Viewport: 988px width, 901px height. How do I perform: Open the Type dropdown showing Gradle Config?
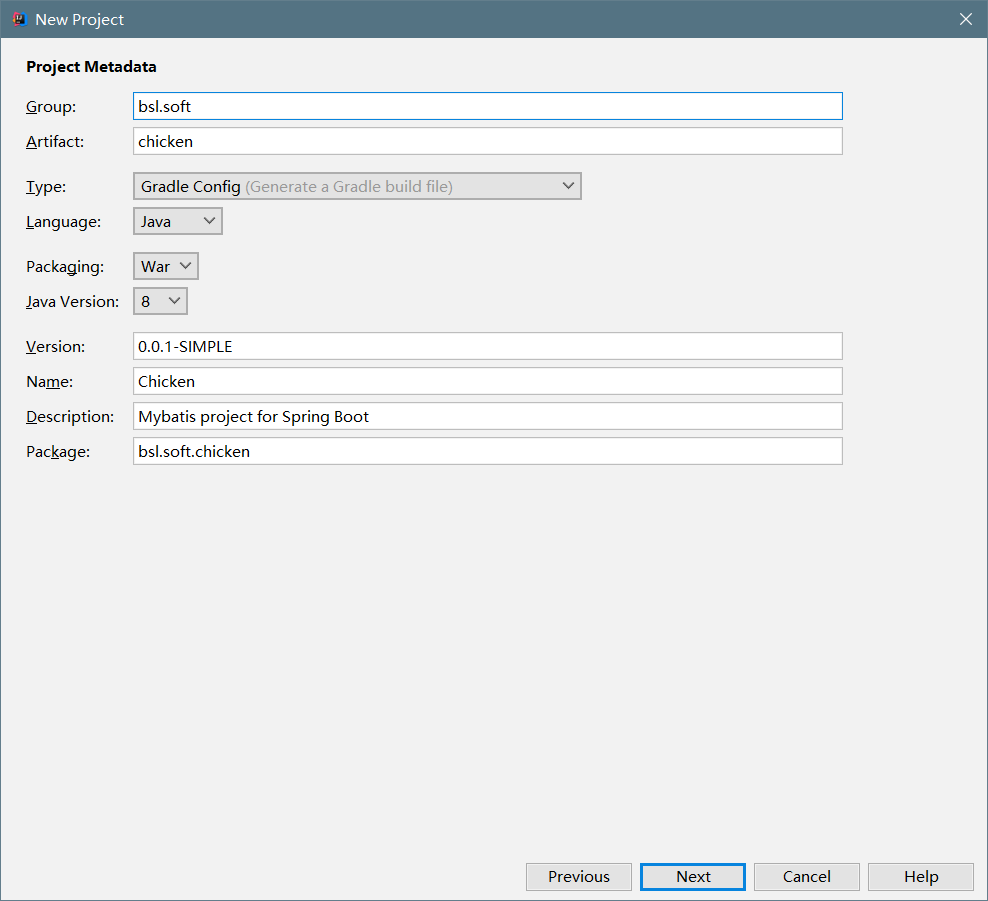click(x=357, y=186)
